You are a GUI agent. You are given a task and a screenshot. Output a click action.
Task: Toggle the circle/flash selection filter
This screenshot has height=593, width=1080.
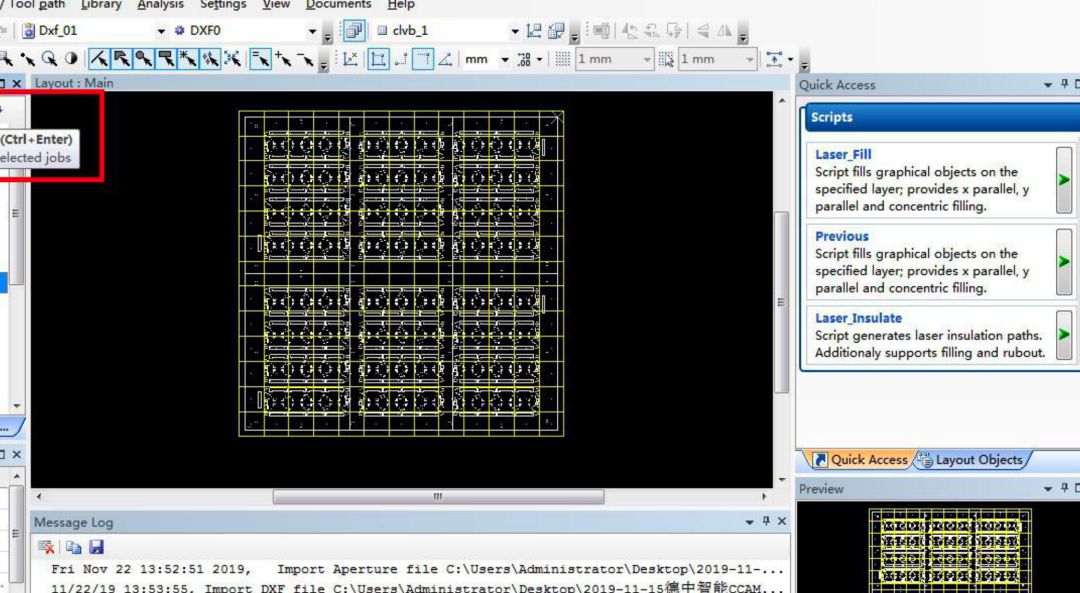143,59
